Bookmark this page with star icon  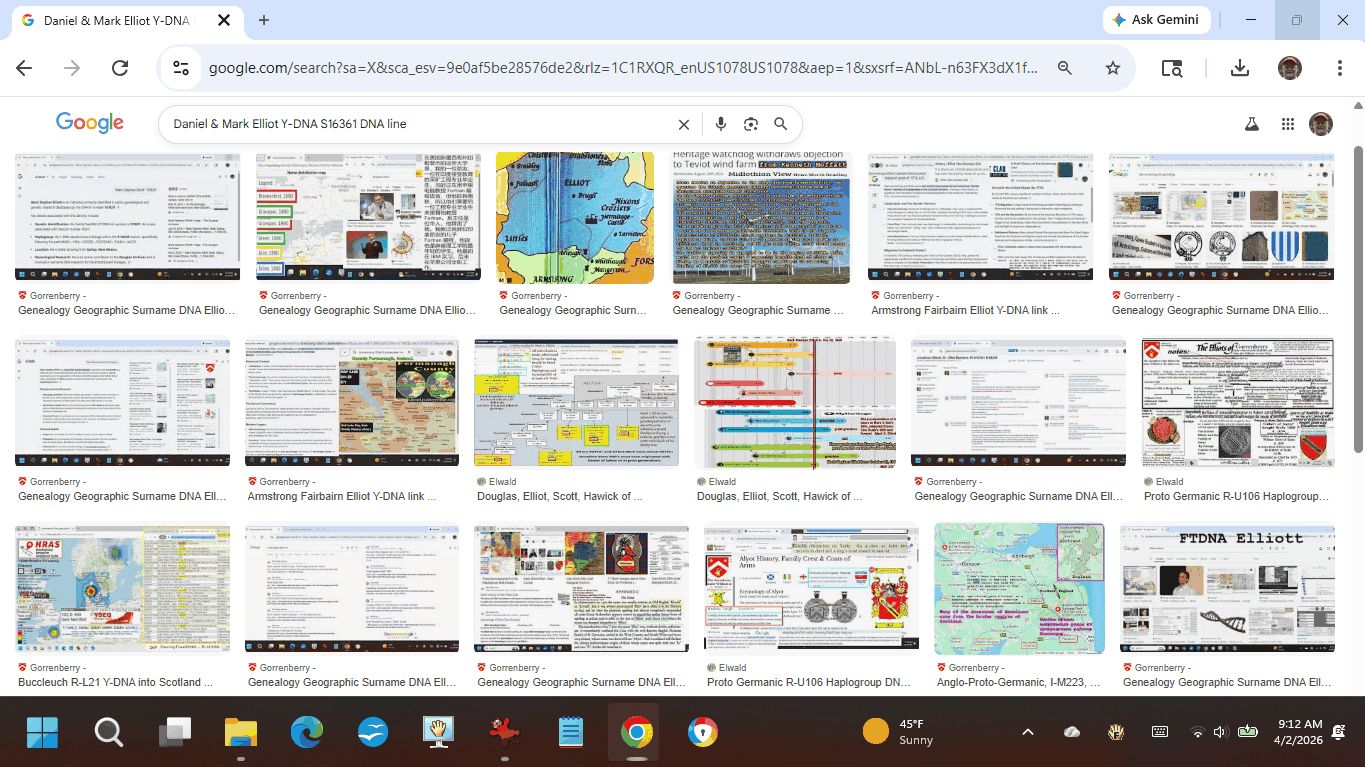pos(1112,68)
